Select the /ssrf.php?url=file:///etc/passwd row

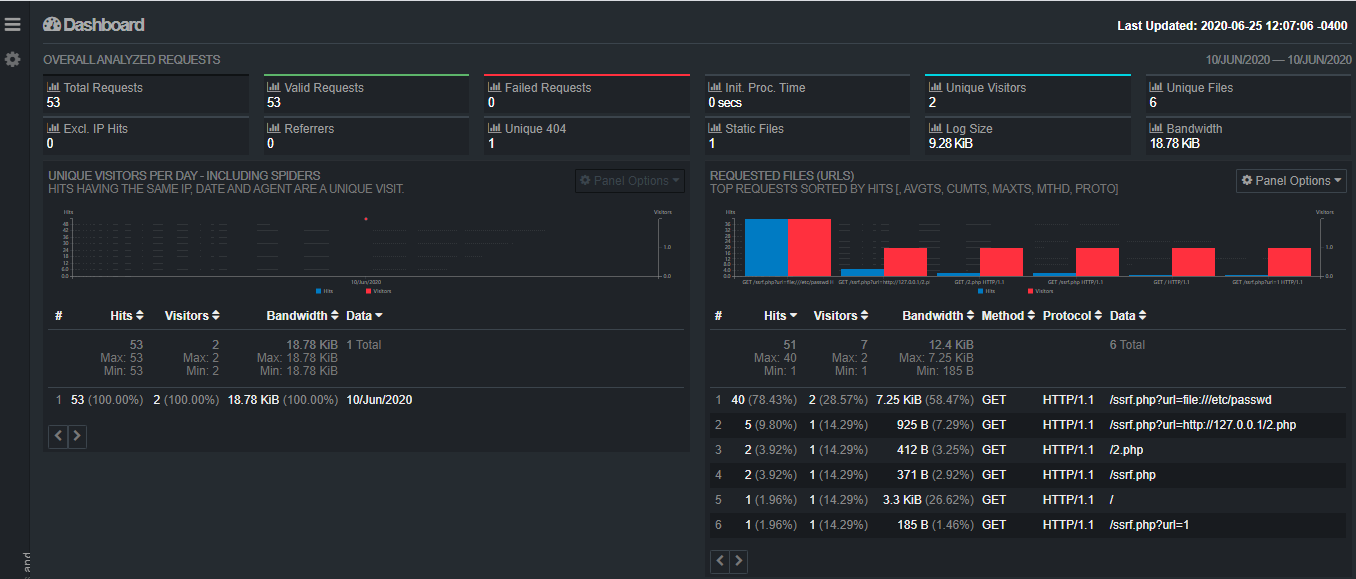pos(1027,400)
